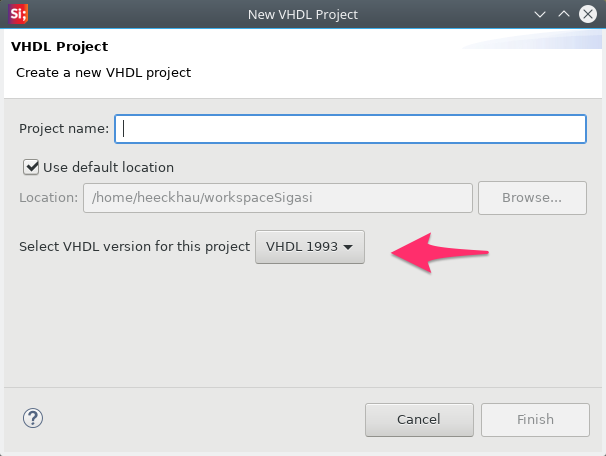The image size is (606, 456).
Task: Click the 'Use default location' label text
Action: [x=108, y=167]
